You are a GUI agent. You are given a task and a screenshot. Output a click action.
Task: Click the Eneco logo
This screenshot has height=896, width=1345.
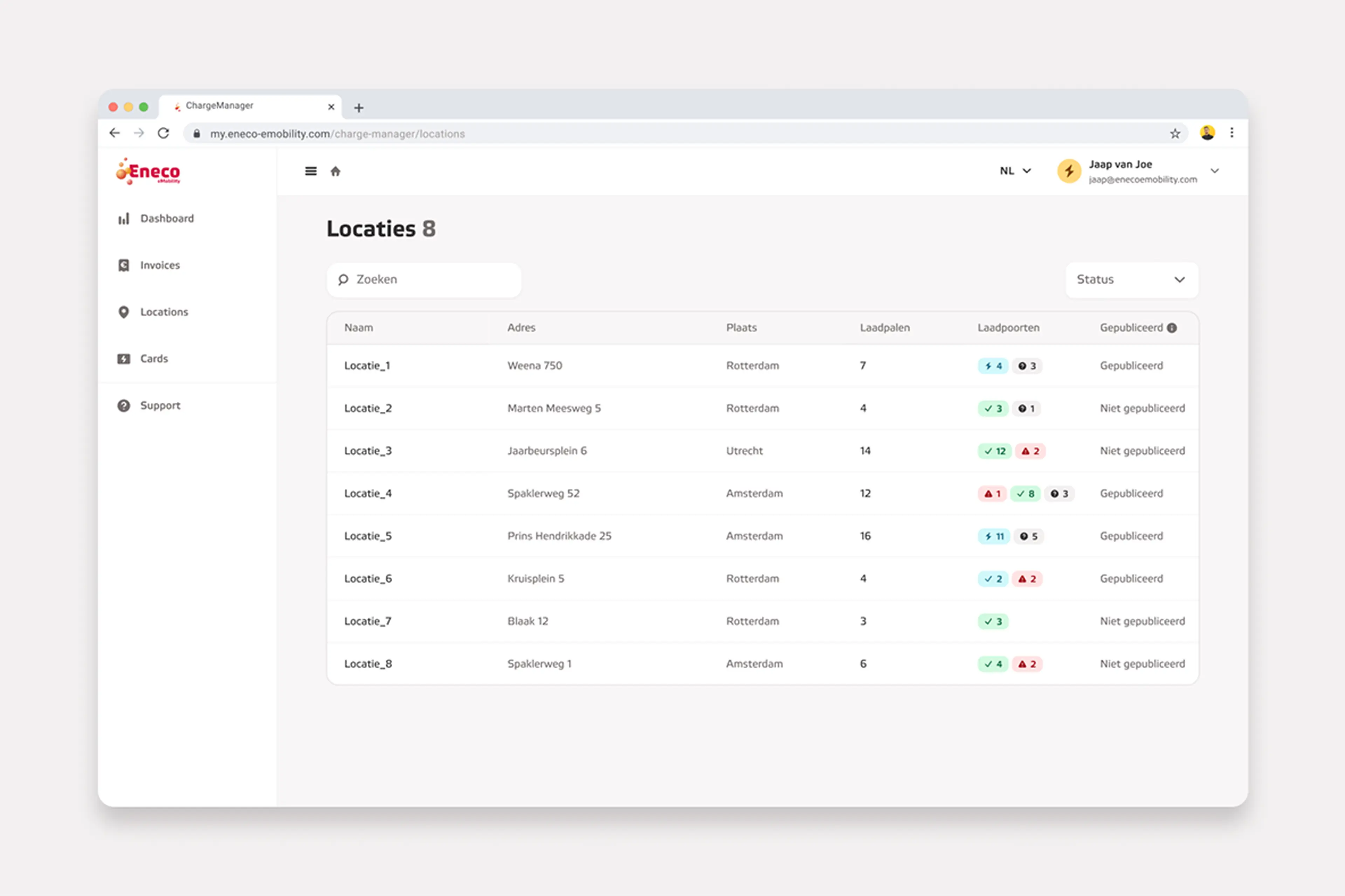point(149,172)
